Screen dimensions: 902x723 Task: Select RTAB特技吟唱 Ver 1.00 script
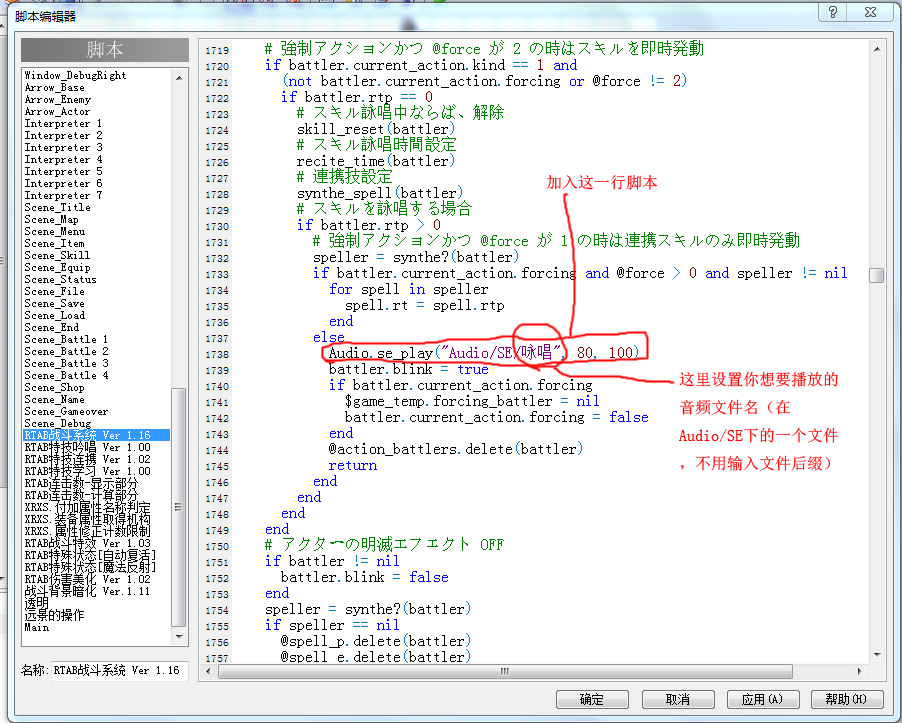coord(87,447)
